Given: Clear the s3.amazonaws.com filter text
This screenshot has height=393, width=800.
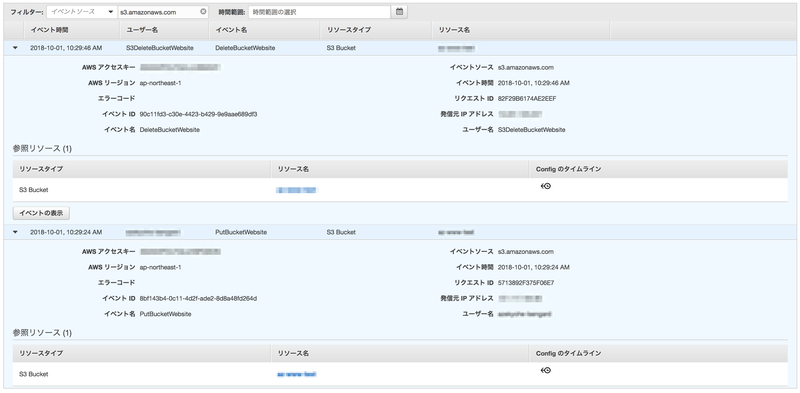Looking at the screenshot, I should [x=203, y=12].
